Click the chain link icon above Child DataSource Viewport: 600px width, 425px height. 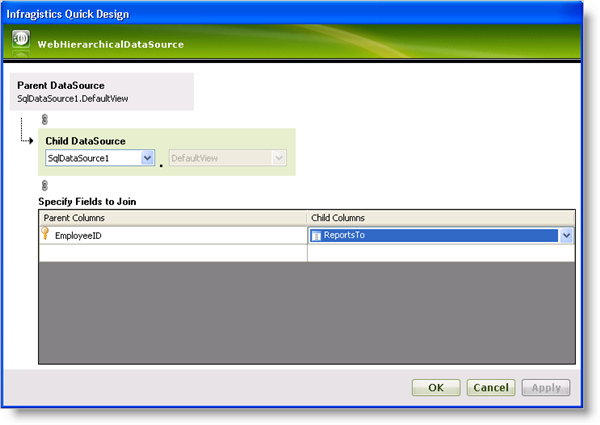43,119
